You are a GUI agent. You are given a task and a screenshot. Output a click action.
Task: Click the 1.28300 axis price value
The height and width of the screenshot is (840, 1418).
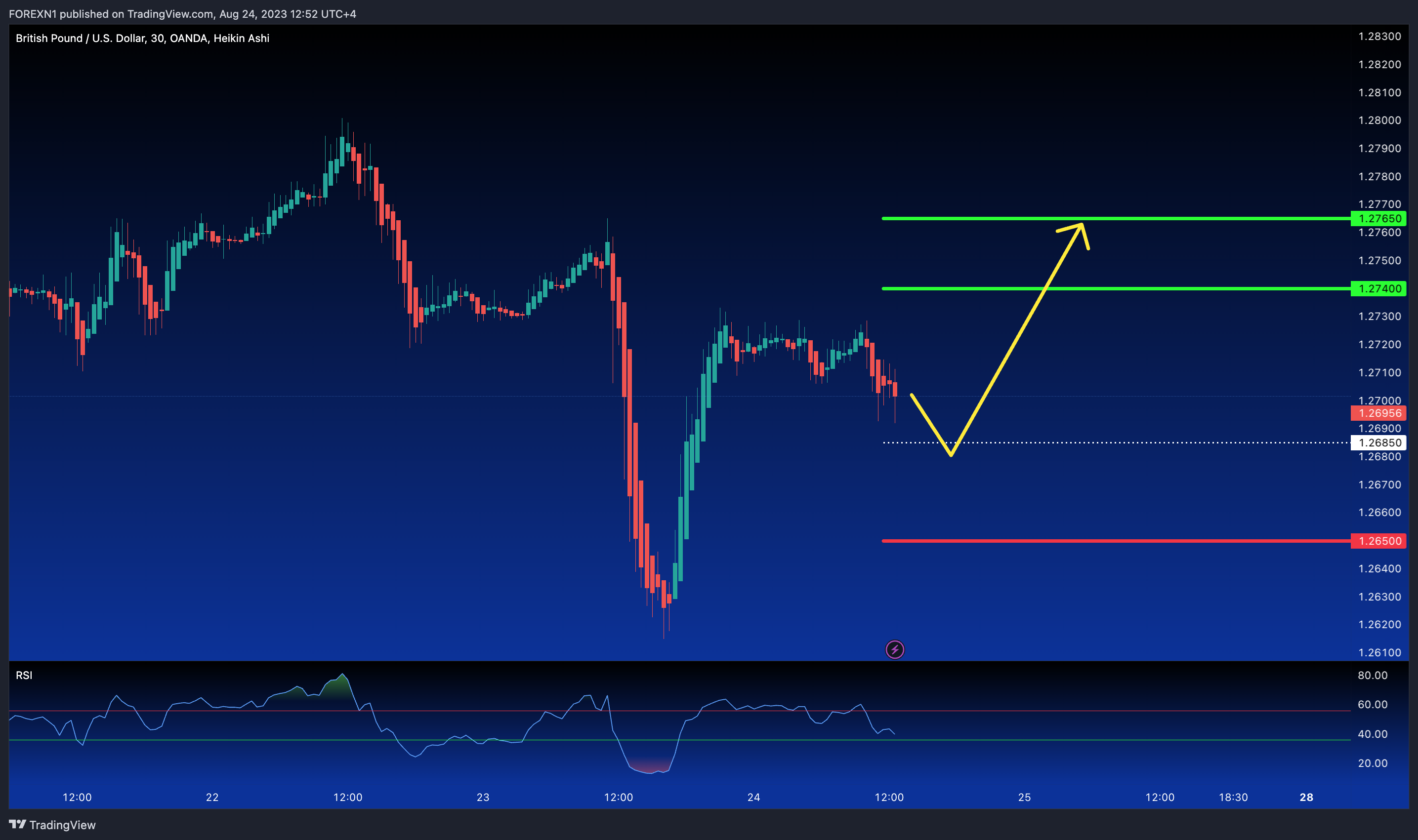(1379, 36)
